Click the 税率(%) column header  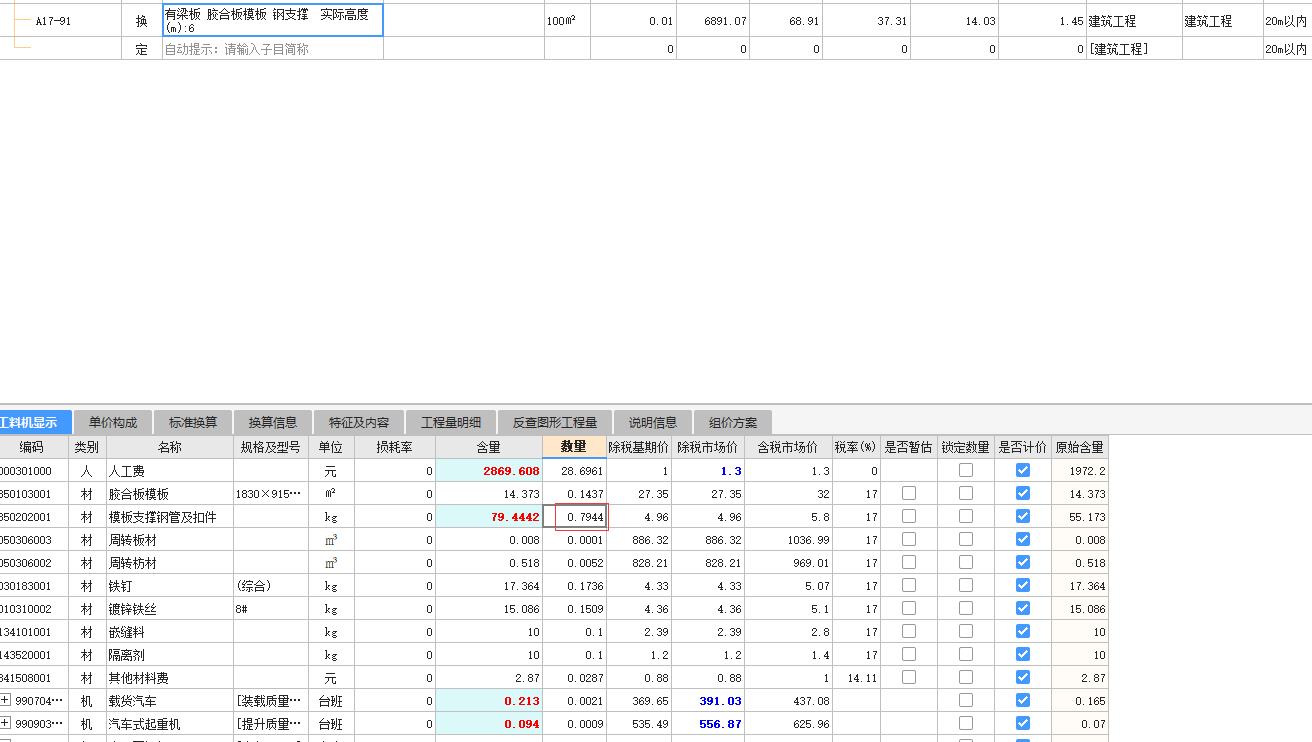(856, 447)
